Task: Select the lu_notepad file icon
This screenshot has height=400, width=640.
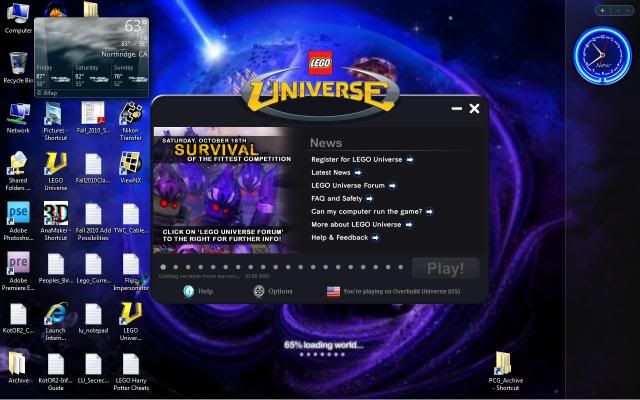Action: [93, 318]
